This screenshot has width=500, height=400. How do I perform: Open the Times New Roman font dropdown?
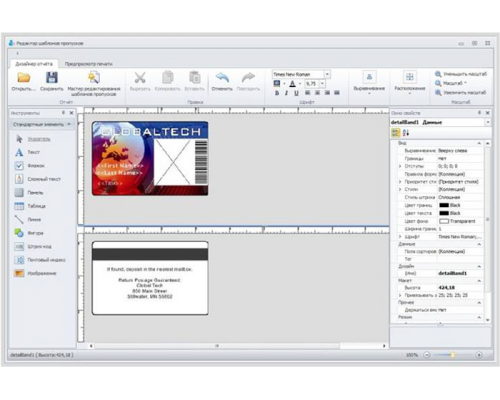327,74
